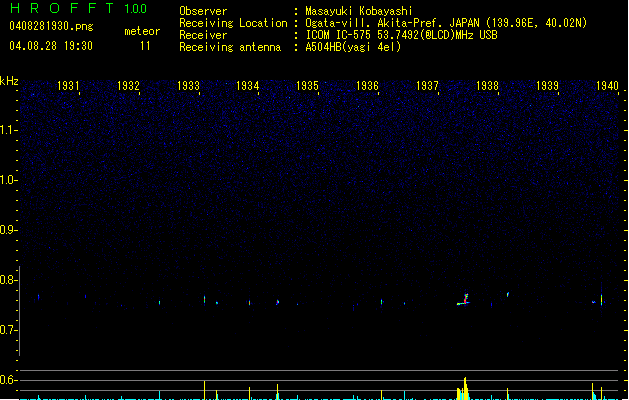Select the filename 0408281930.png

tap(51, 26)
